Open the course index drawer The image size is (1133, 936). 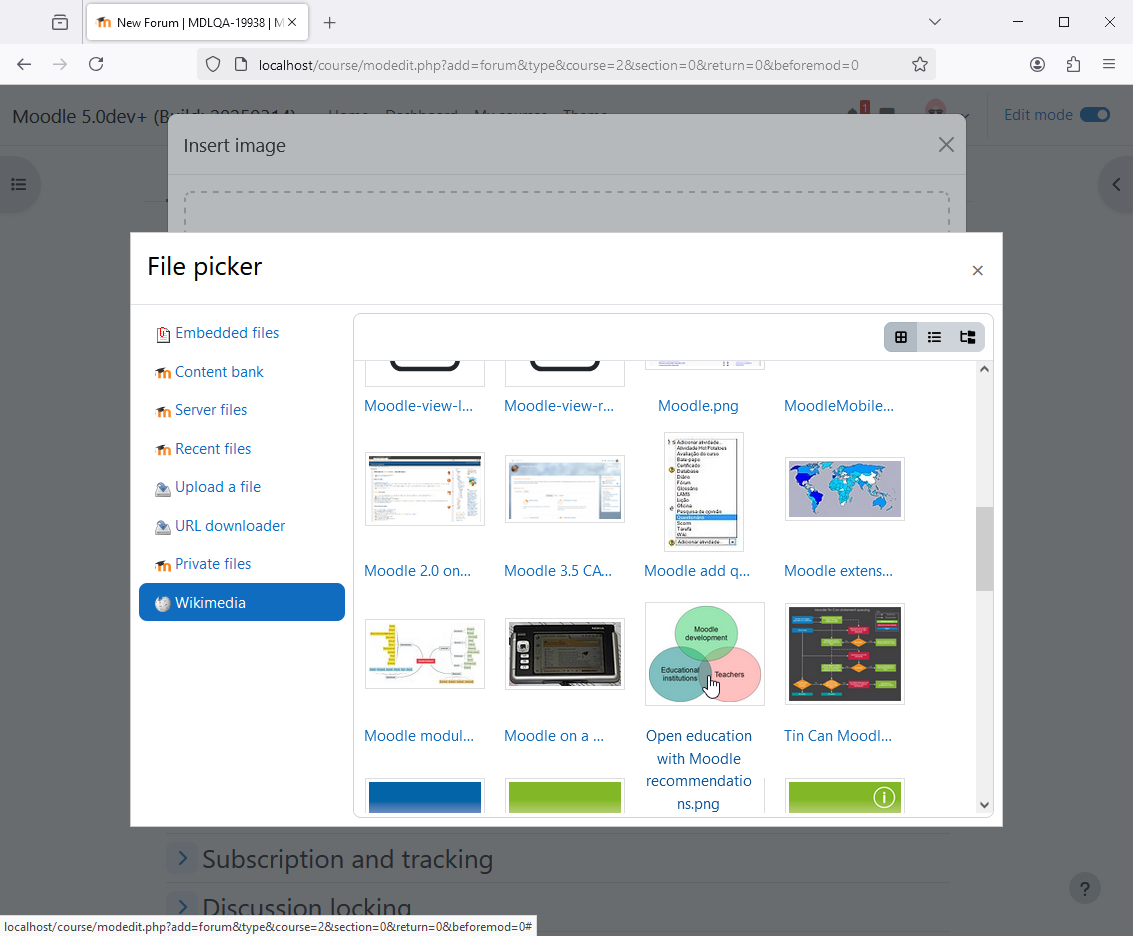[x=19, y=184]
